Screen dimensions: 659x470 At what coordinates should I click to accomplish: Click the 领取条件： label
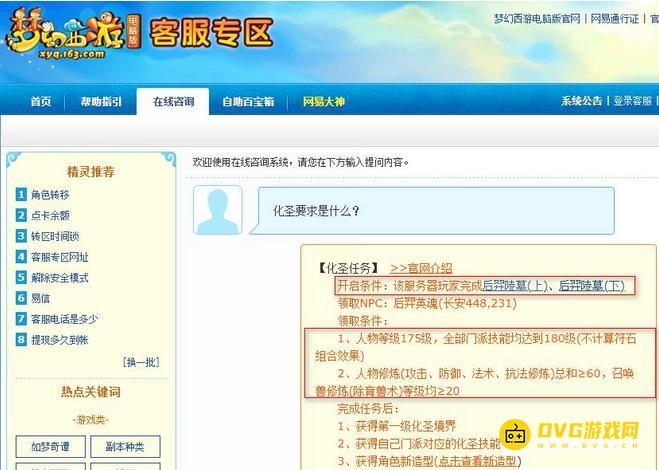(x=363, y=321)
